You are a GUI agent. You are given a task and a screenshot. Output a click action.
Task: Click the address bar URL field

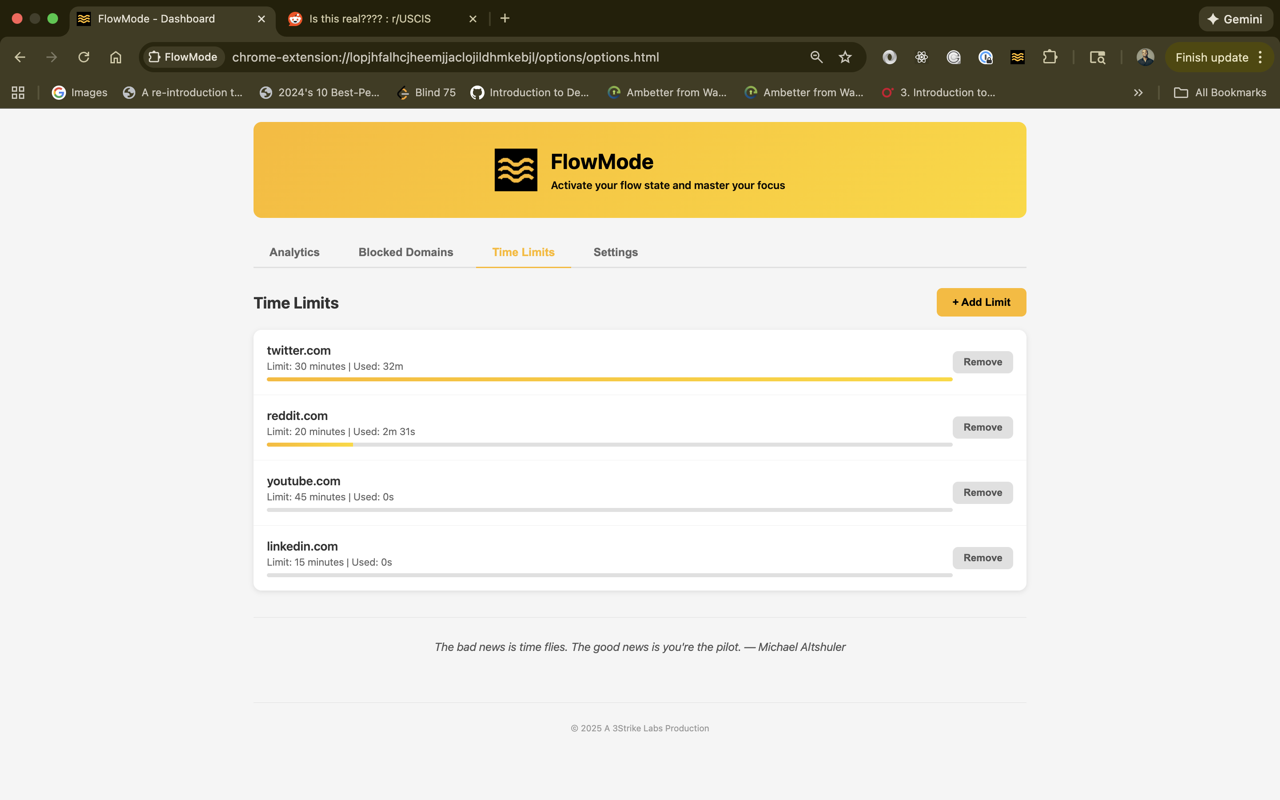click(x=500, y=57)
